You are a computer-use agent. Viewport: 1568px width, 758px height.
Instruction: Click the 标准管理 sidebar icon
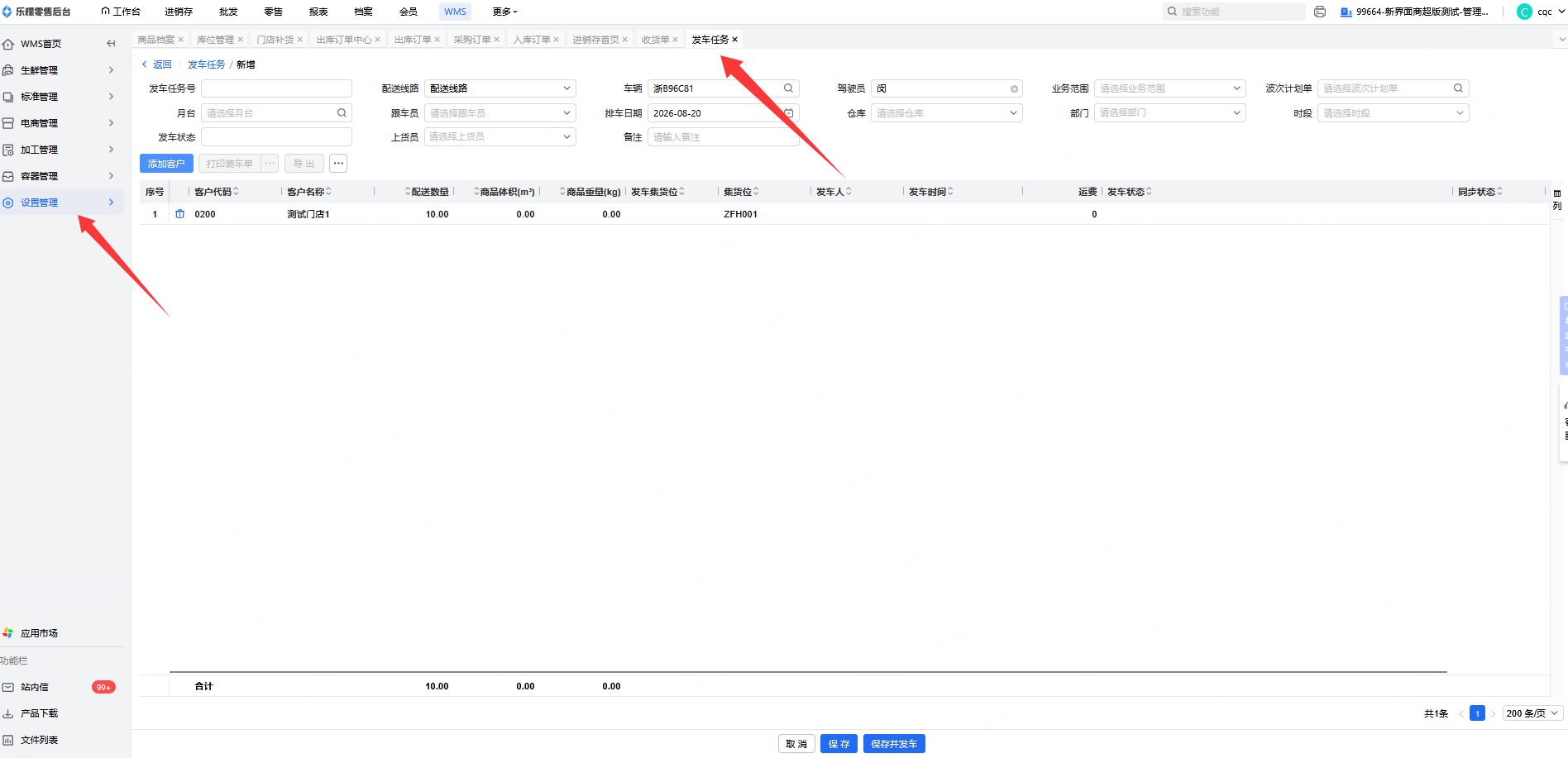8,97
